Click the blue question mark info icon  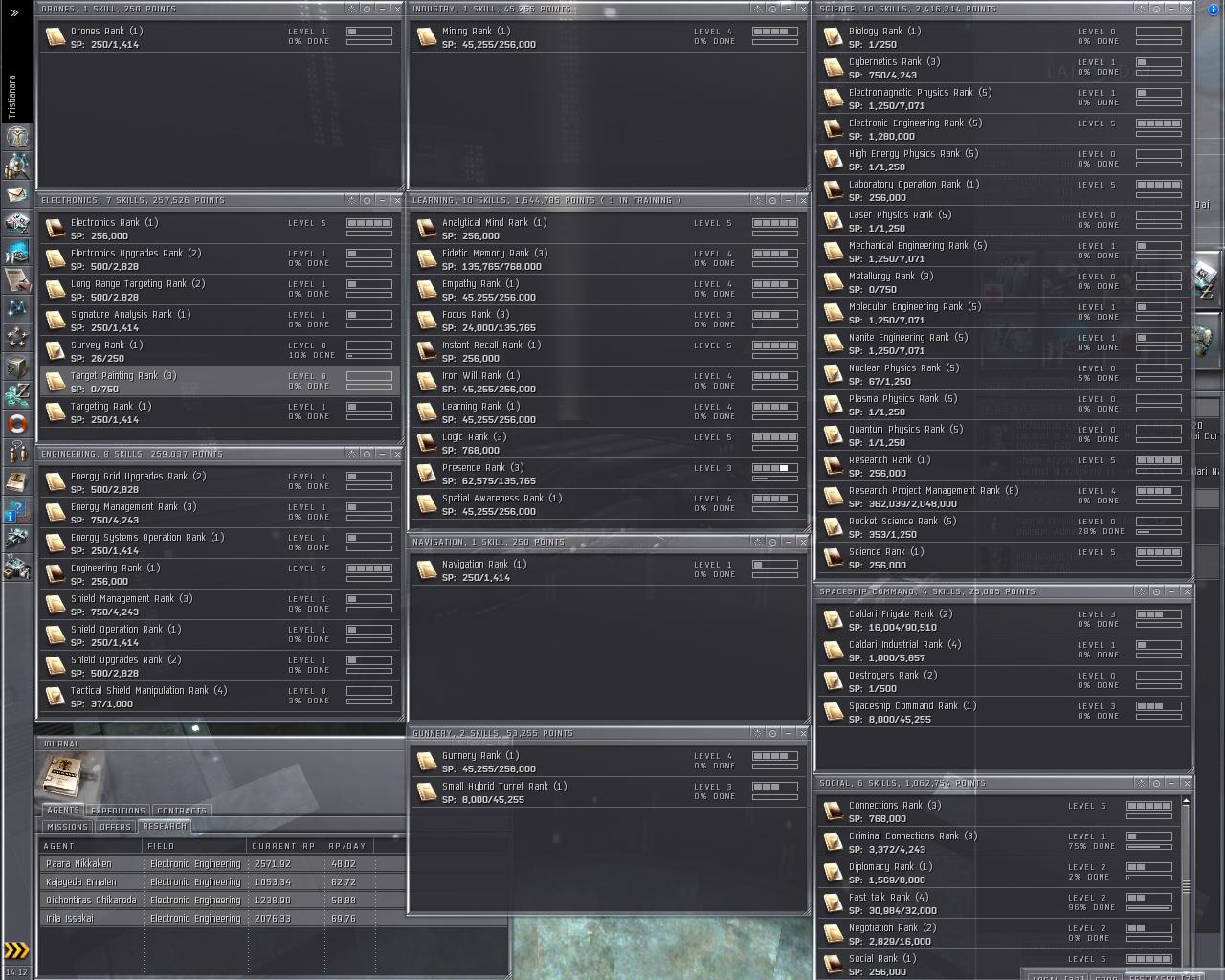(17, 510)
